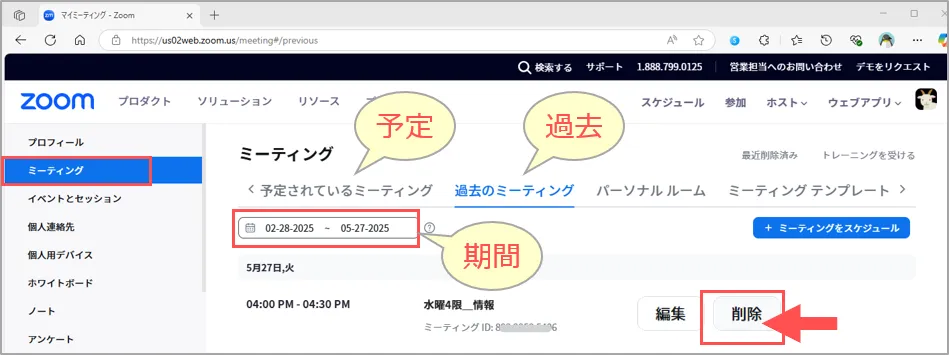Open browser essentials heart icon

856,41
